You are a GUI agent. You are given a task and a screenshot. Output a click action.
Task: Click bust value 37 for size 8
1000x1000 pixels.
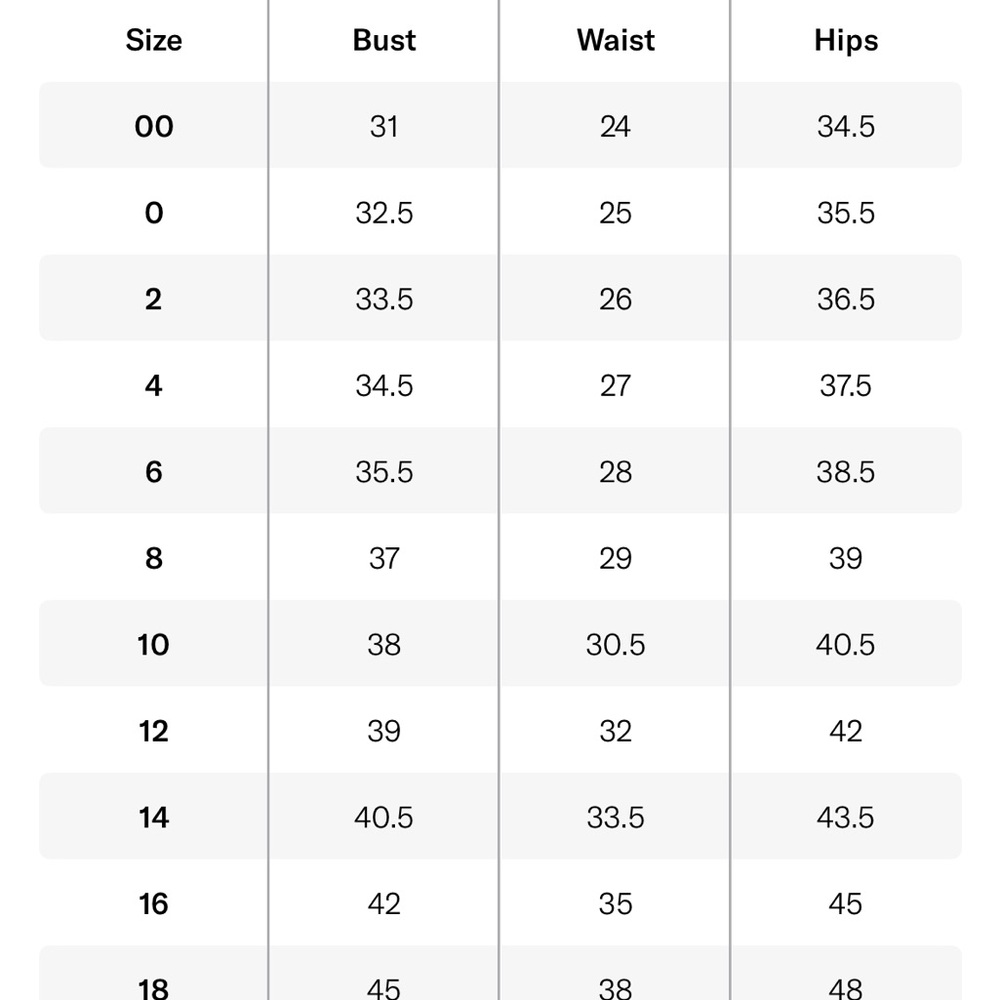coord(384,559)
